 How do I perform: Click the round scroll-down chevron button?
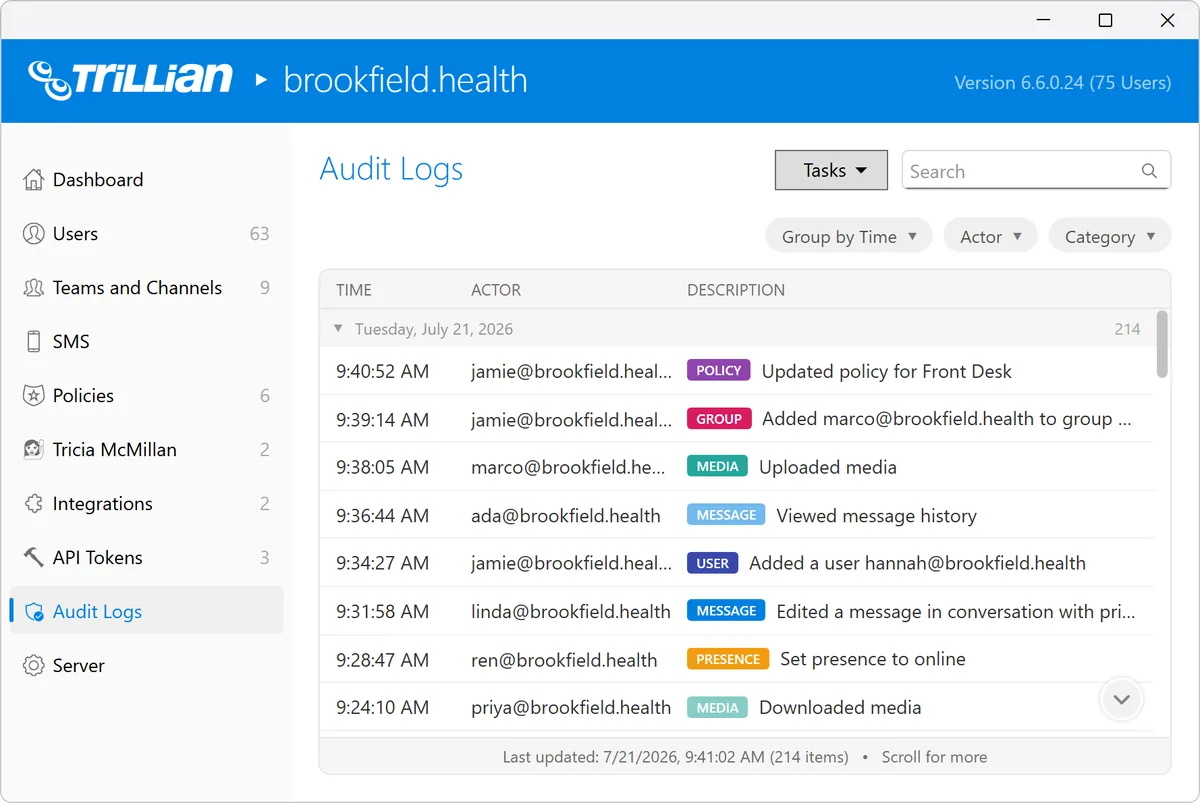[x=1121, y=699]
